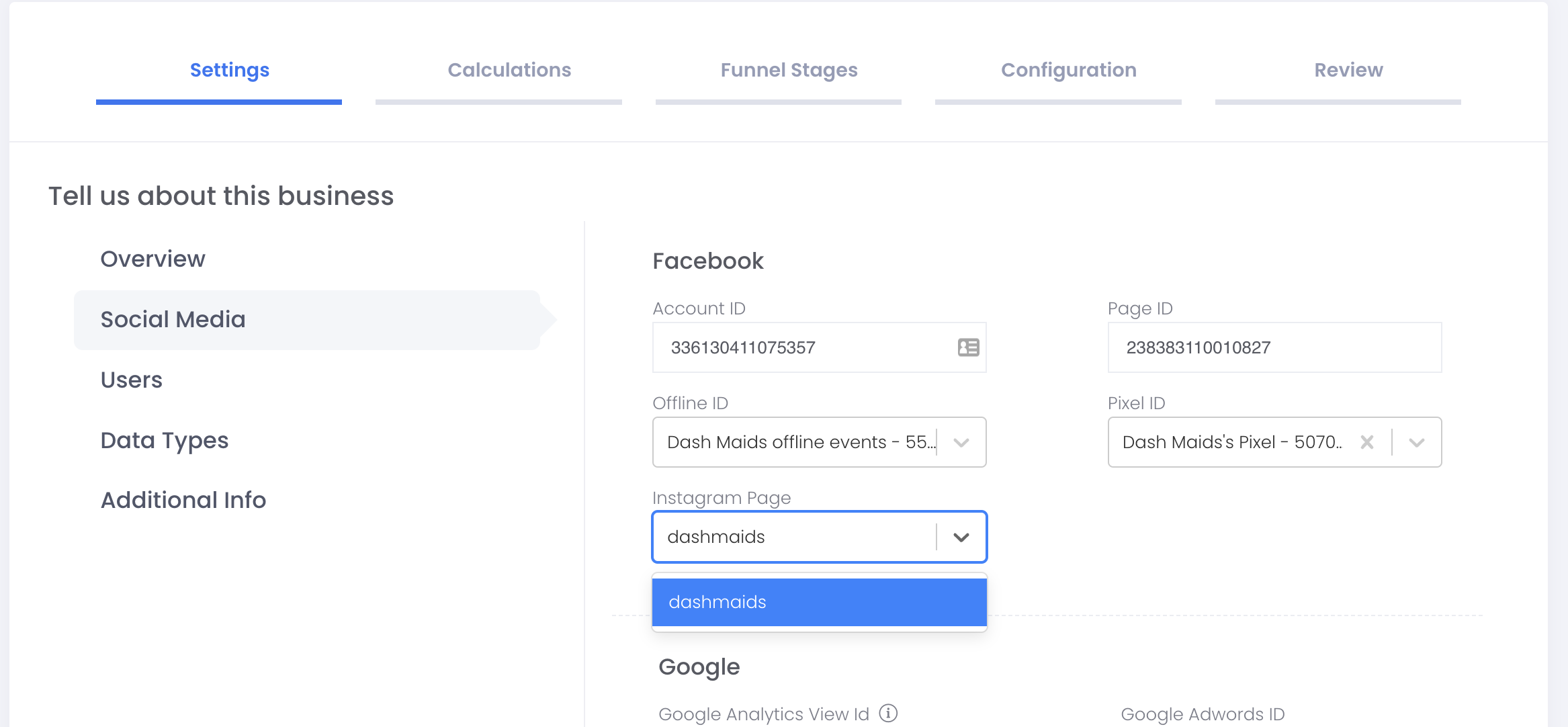Navigate to Data Types

164,440
